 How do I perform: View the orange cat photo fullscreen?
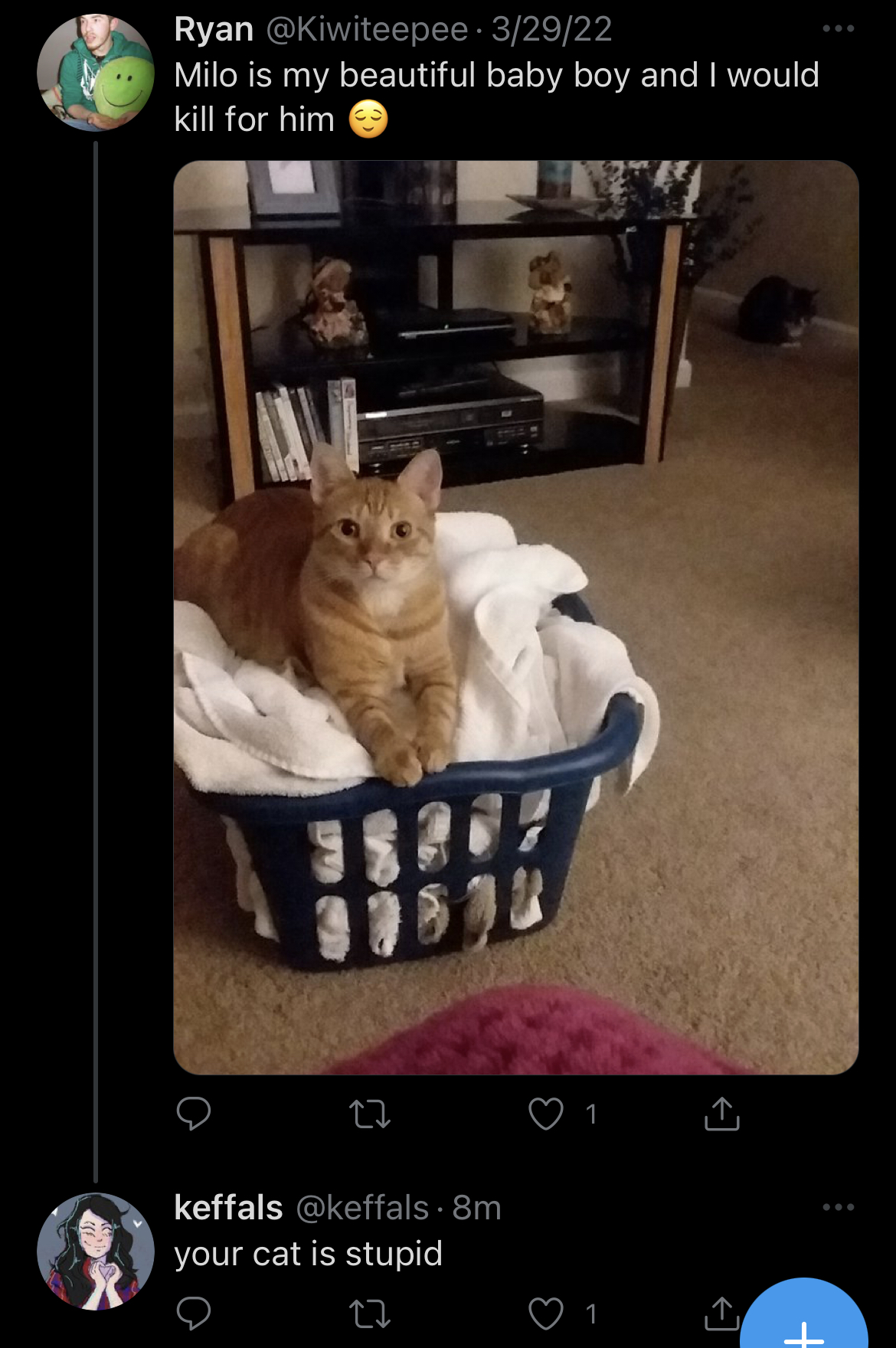pos(516,617)
